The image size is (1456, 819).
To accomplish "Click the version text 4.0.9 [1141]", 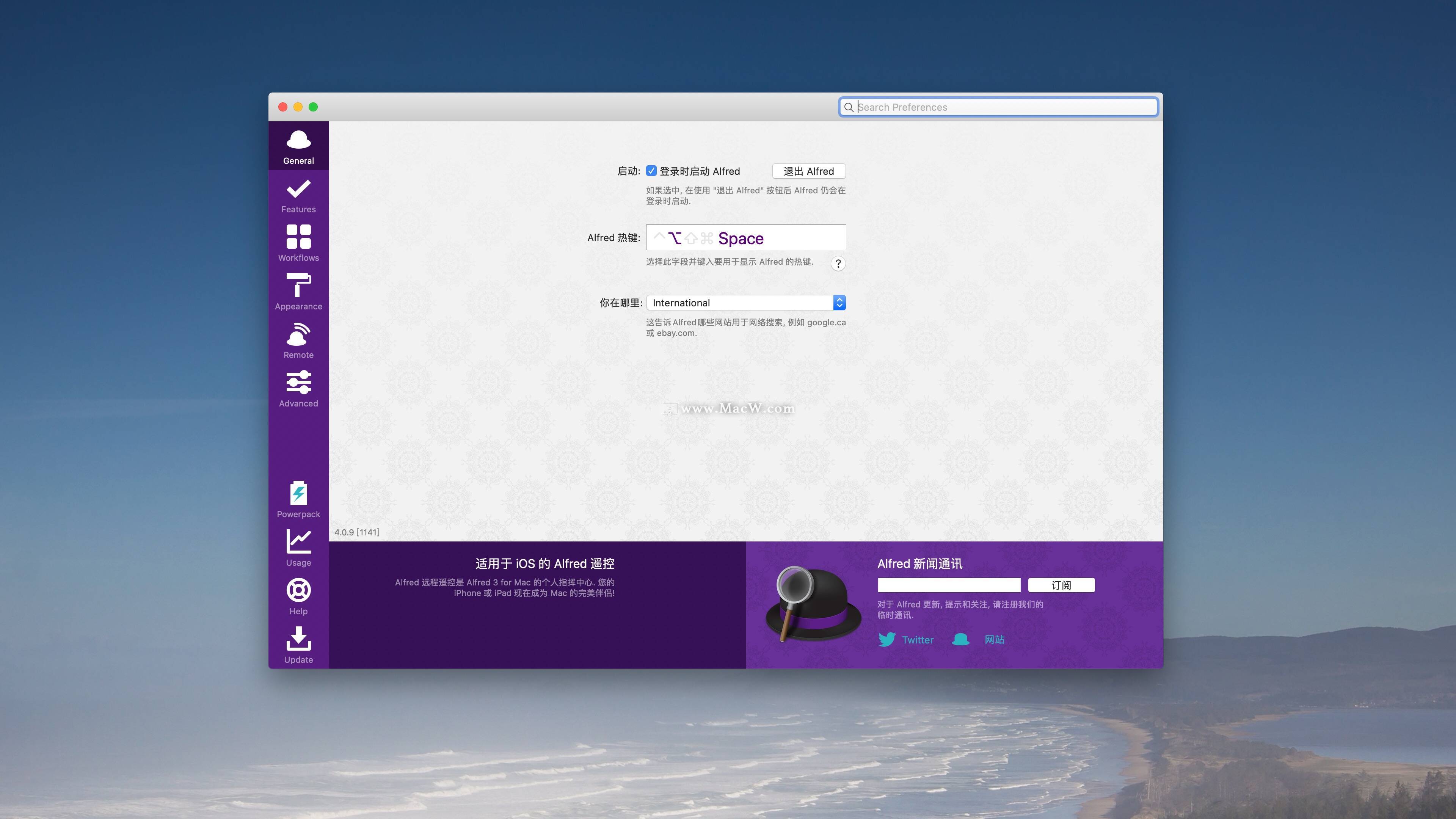I will [357, 532].
